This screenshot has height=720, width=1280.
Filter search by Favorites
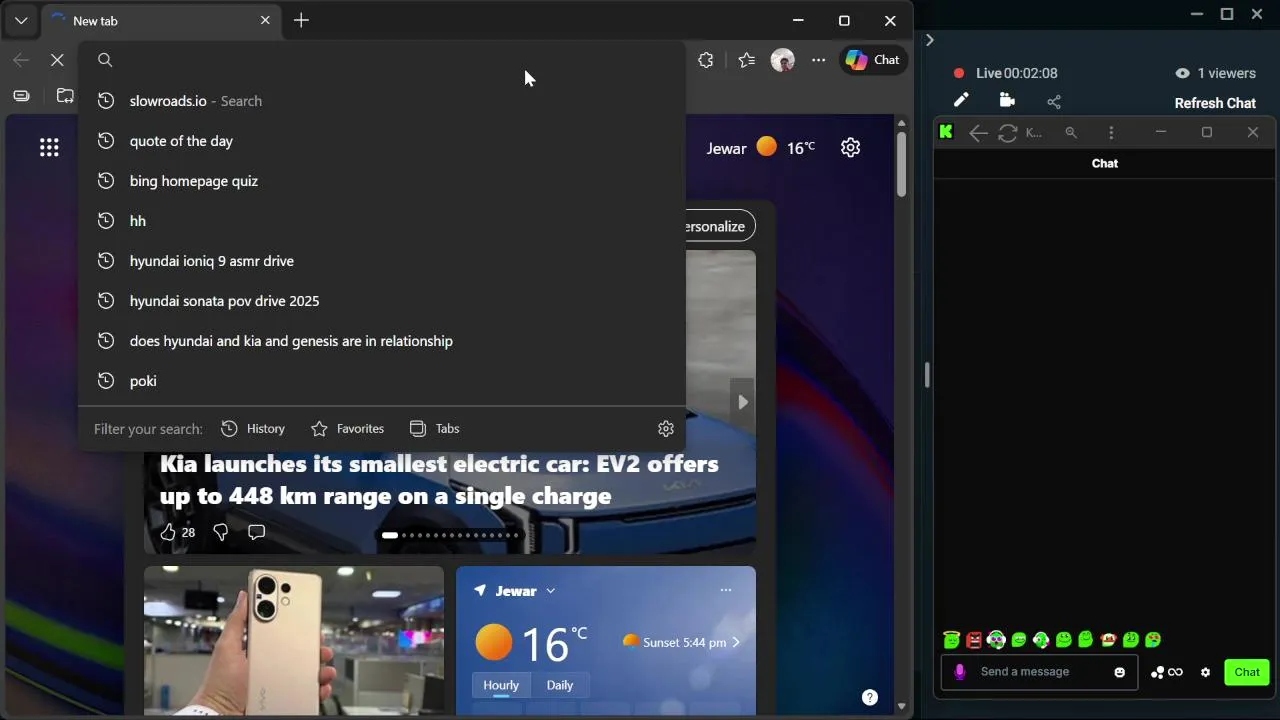point(348,428)
